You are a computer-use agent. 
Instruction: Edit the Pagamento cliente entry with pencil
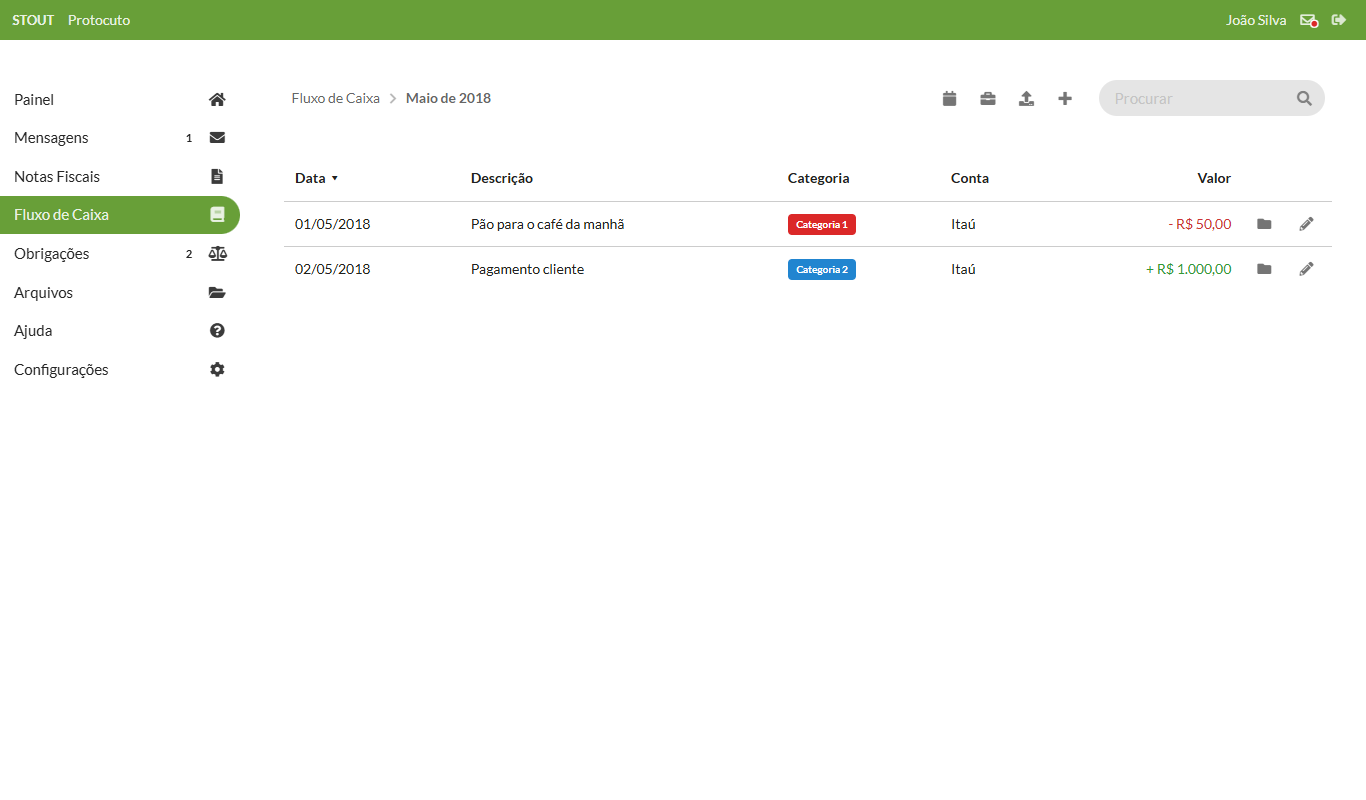[1306, 269]
